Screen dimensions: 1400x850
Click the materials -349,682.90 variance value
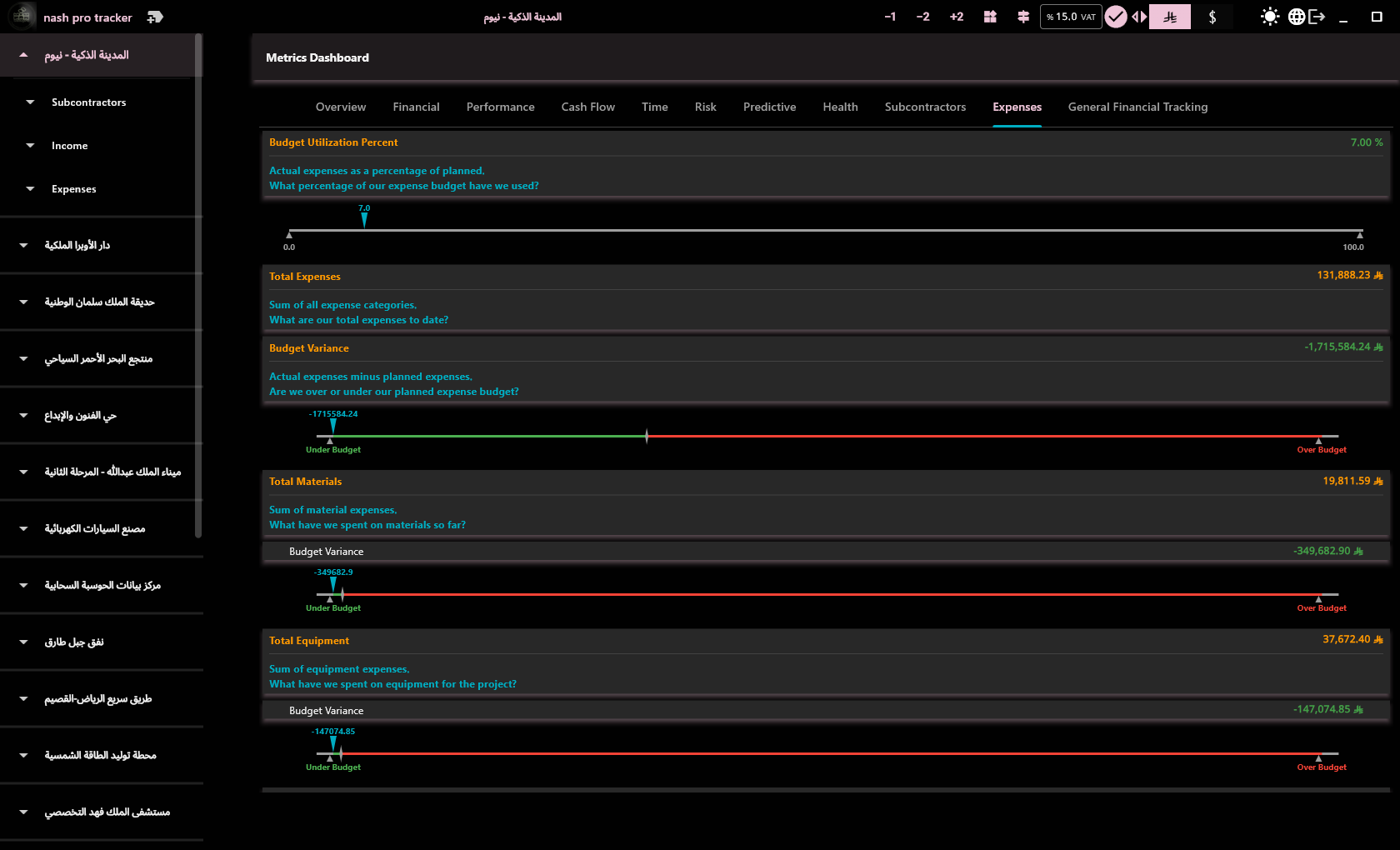1327,551
